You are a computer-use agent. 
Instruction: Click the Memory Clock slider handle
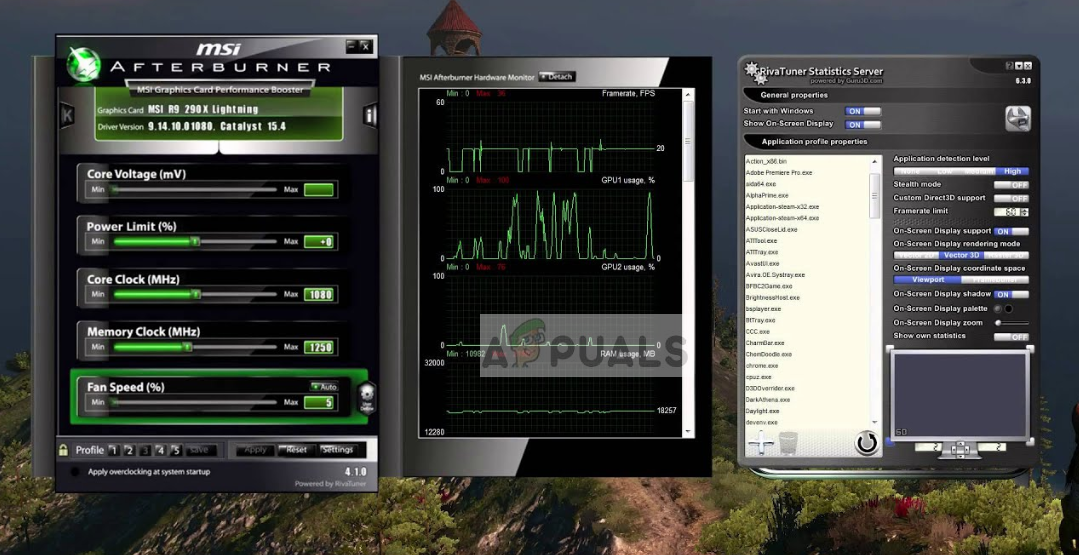coord(187,347)
